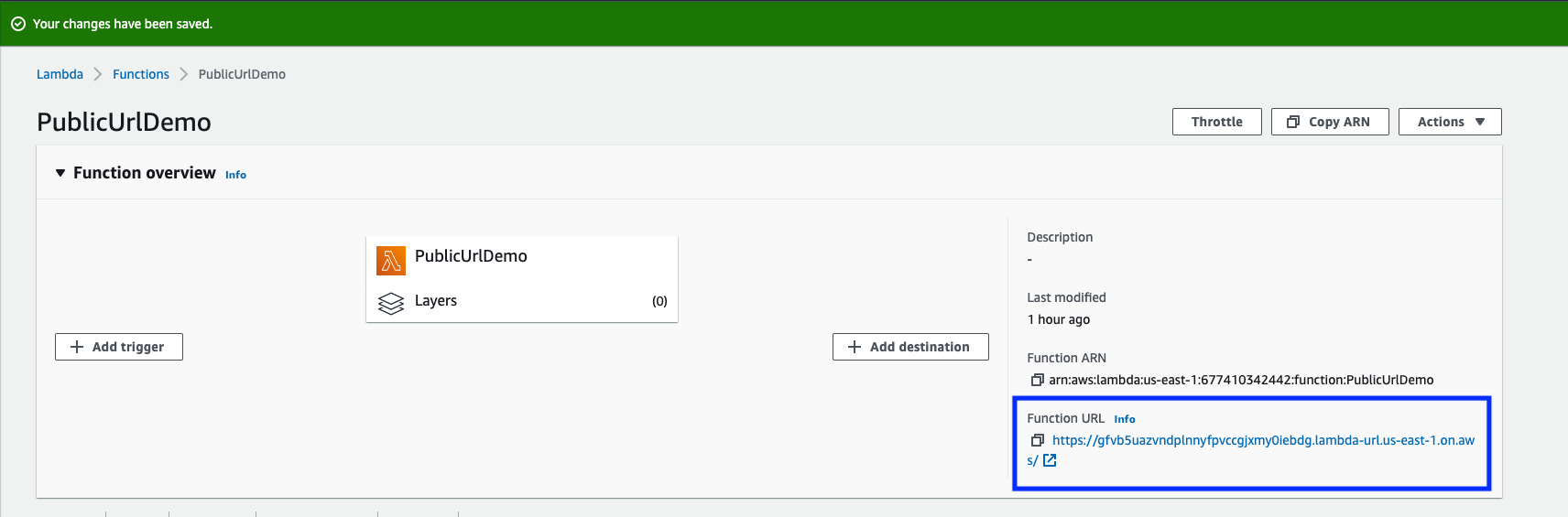Go to Lambda breadcrumb link
Image resolution: width=1568 pixels, height=517 pixels.
[x=60, y=74]
